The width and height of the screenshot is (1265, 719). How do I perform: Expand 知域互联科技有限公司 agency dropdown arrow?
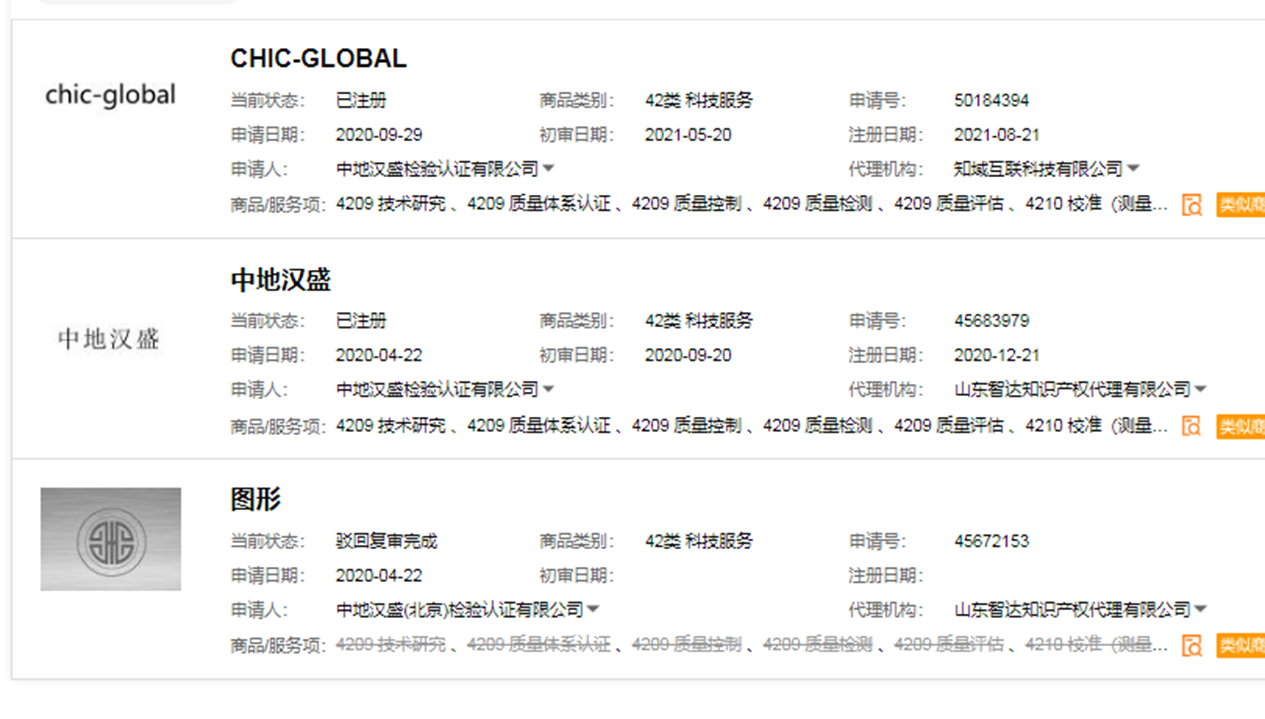[1133, 169]
